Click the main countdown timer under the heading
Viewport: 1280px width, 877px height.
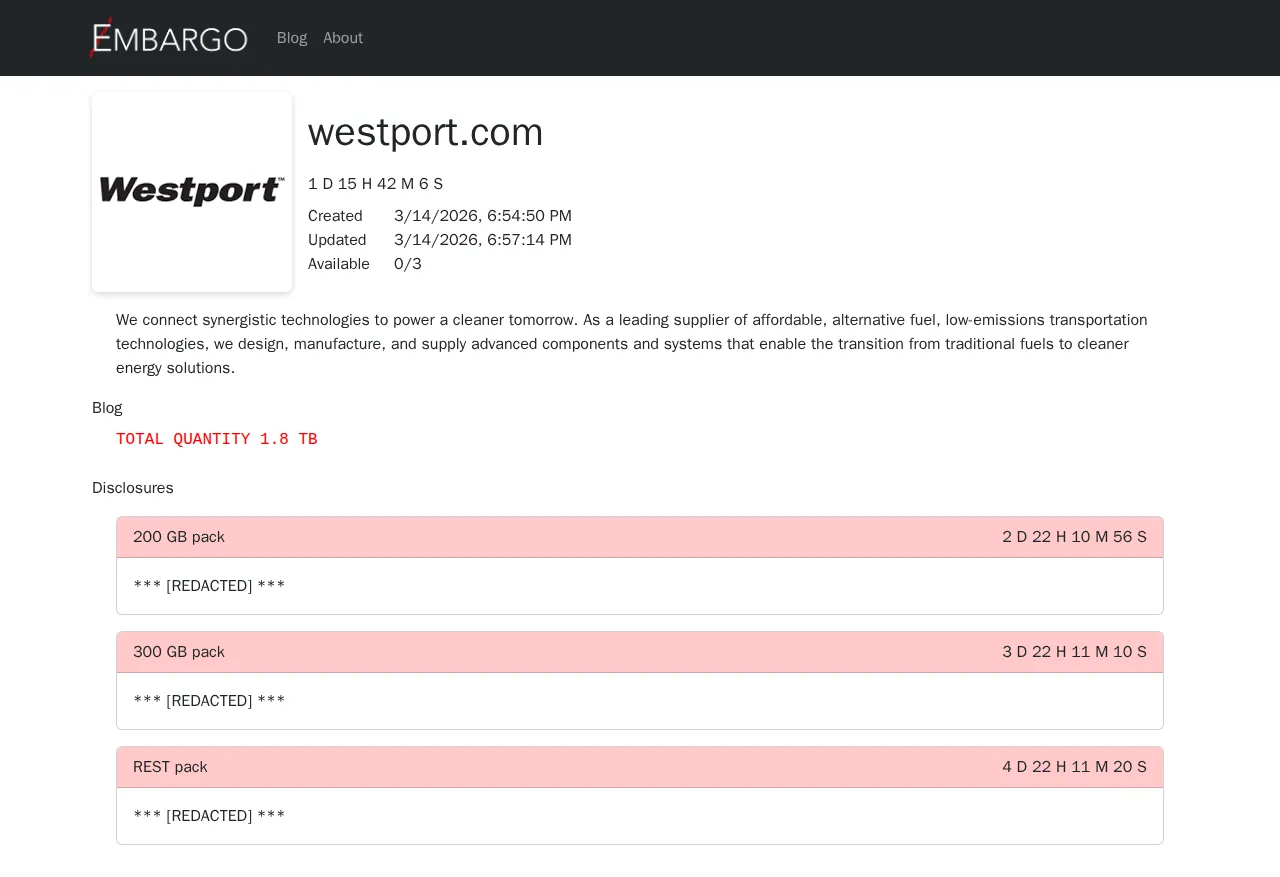pyautogui.click(x=375, y=184)
